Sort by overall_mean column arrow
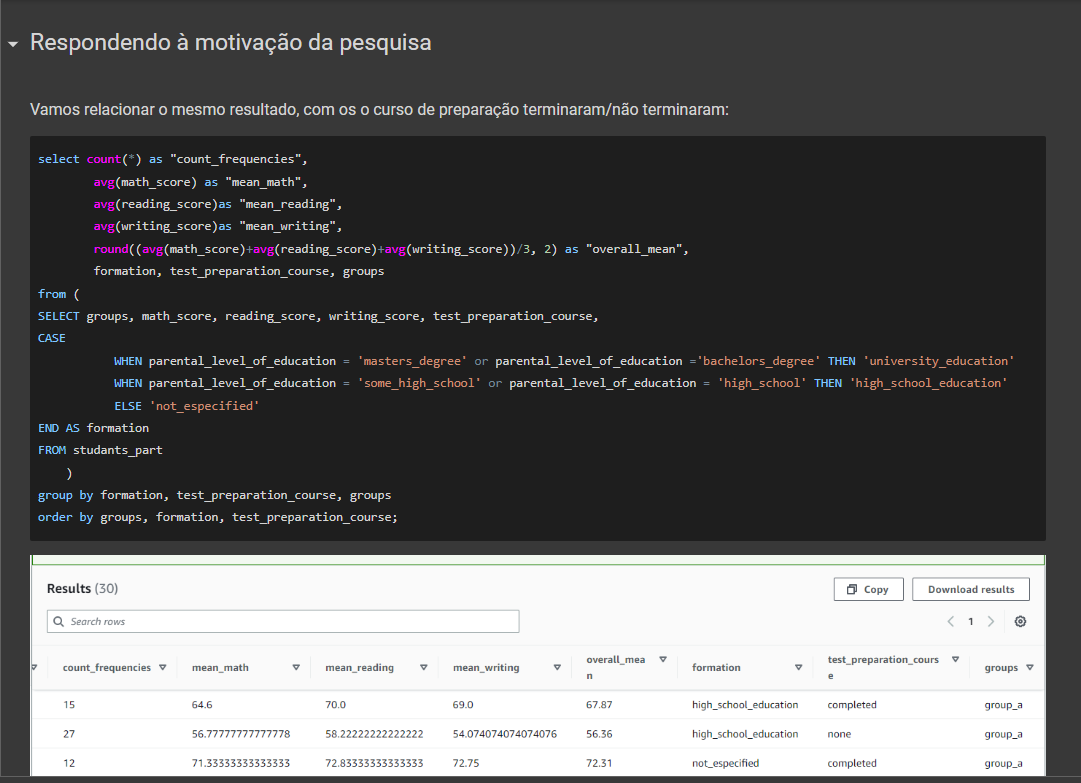Viewport: 1081px width, 783px height. (663, 660)
